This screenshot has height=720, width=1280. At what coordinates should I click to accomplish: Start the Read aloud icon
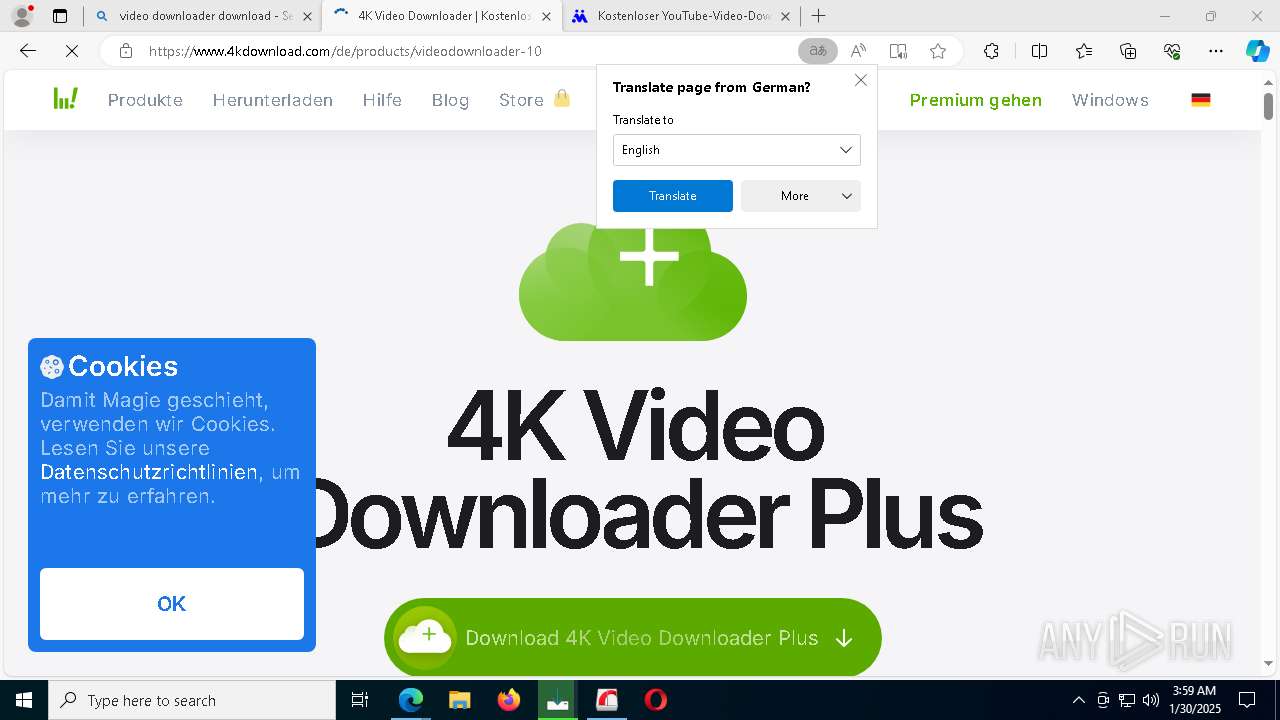click(858, 51)
